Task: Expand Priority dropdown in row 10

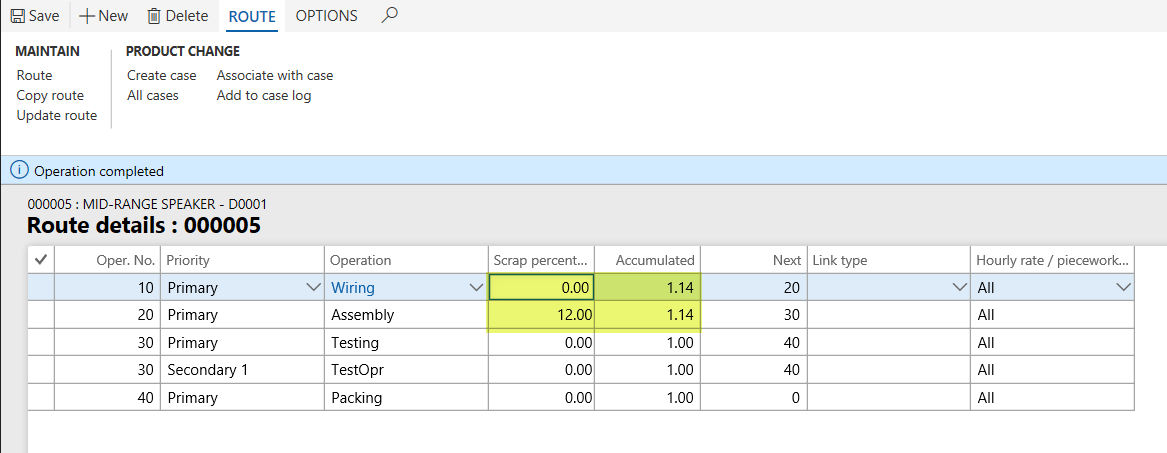Action: pyautogui.click(x=311, y=288)
